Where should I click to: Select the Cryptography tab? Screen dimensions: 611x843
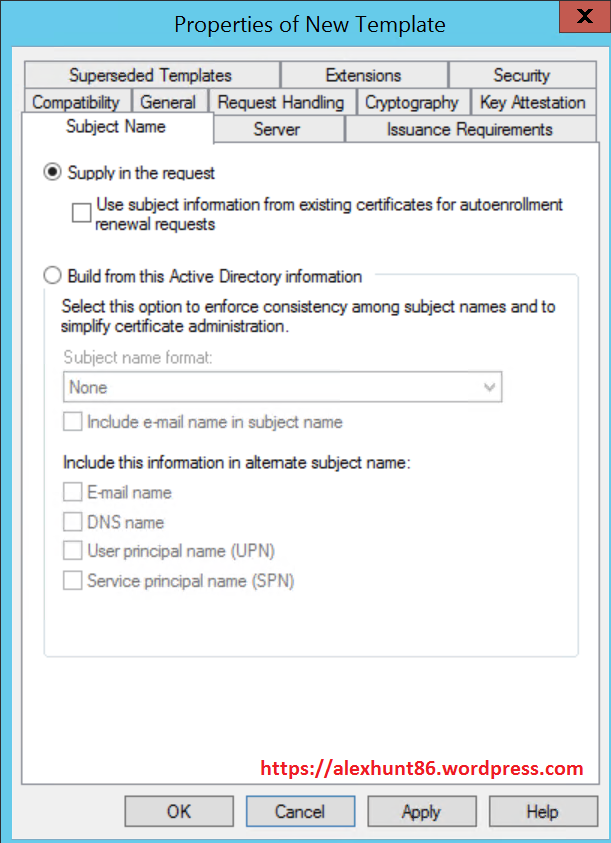tap(411, 102)
